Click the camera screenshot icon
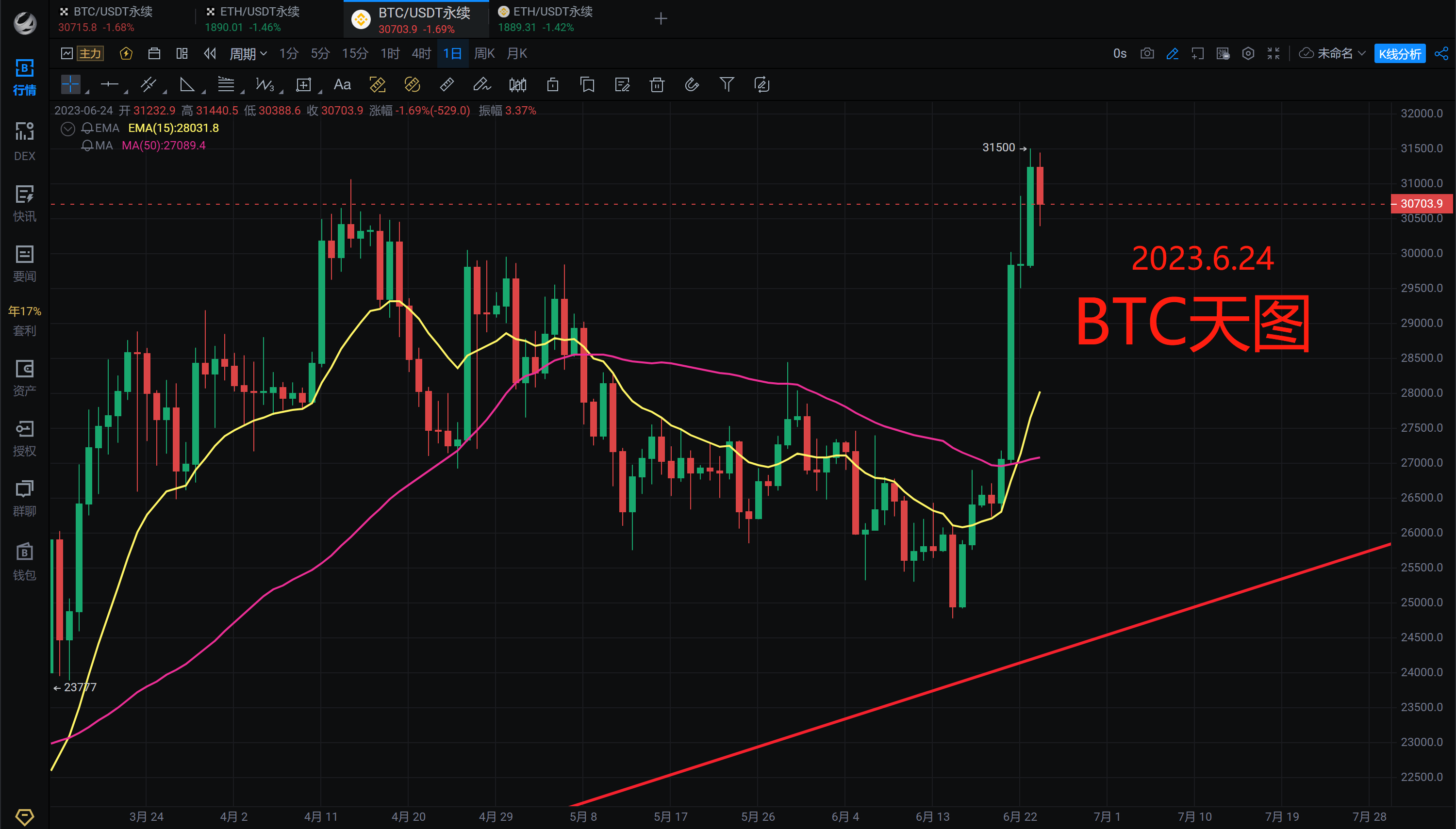 [x=1147, y=53]
